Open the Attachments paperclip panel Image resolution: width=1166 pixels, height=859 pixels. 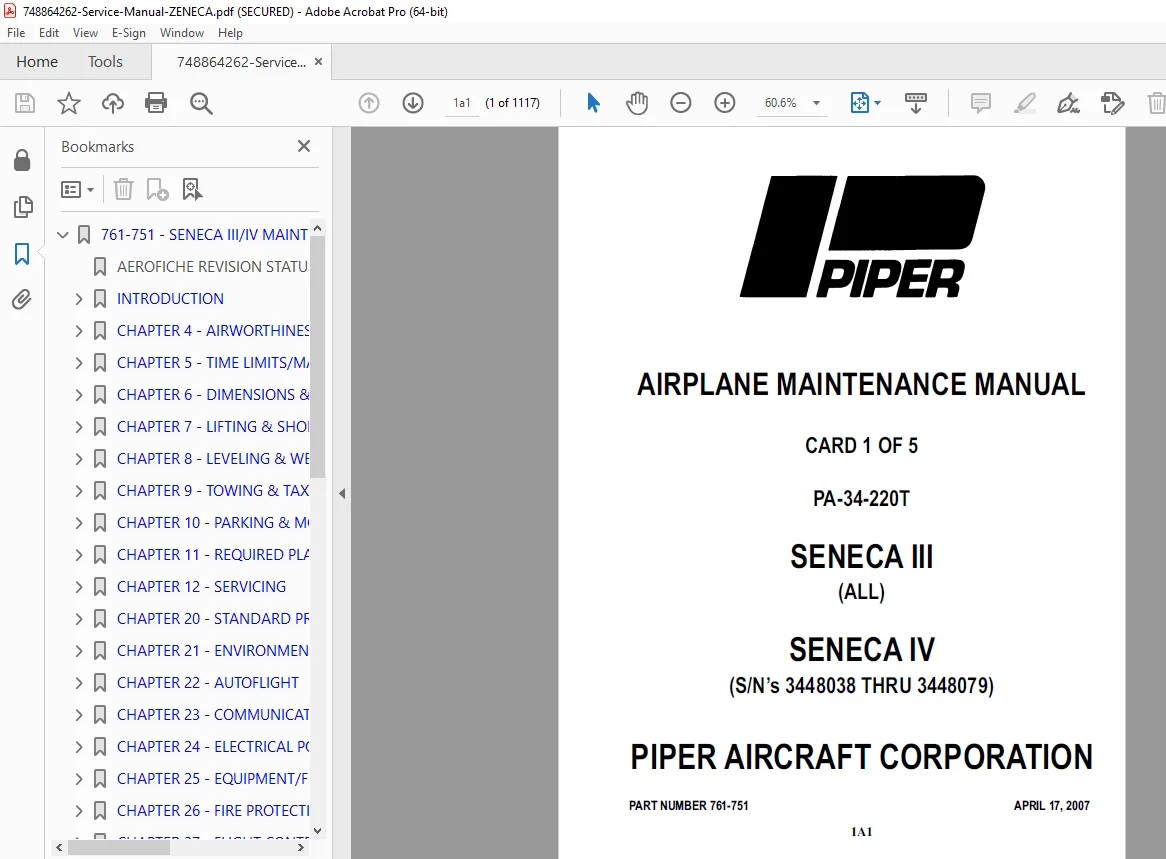pyautogui.click(x=22, y=300)
